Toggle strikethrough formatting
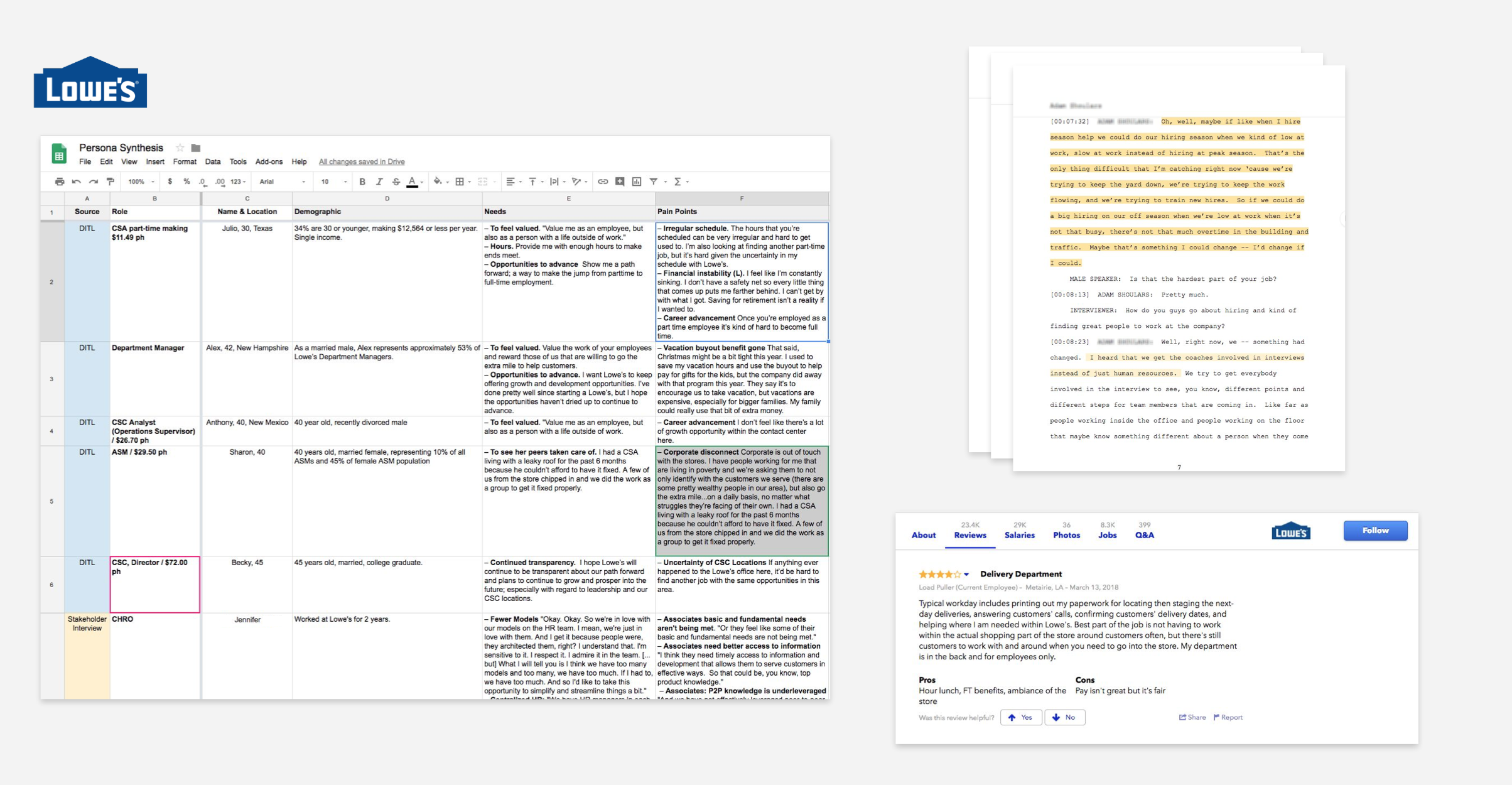This screenshot has width=1512, height=785. pyautogui.click(x=396, y=181)
